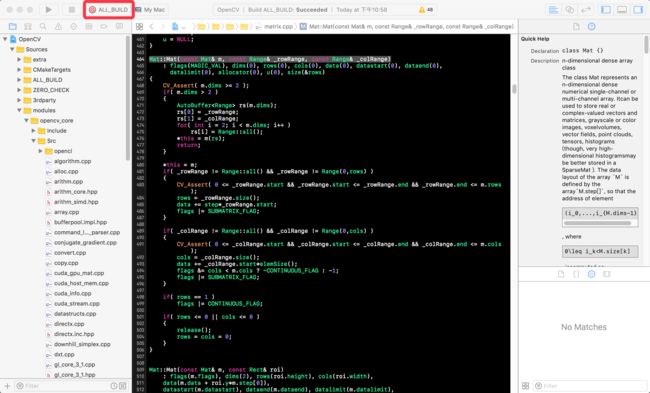
Task: Show the Object library
Action: [x=592, y=274]
